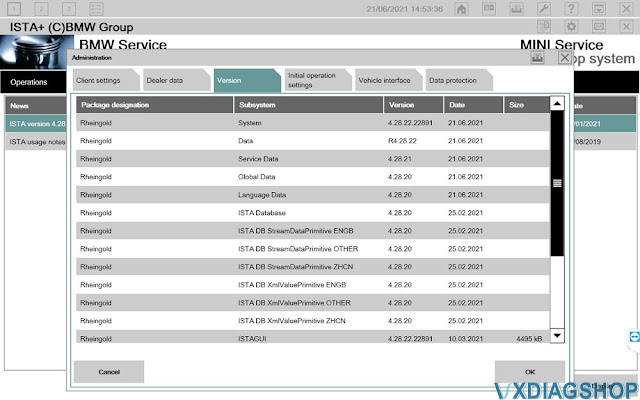This screenshot has width=640, height=400.
Task: Select the Version tab
Action: point(247,80)
